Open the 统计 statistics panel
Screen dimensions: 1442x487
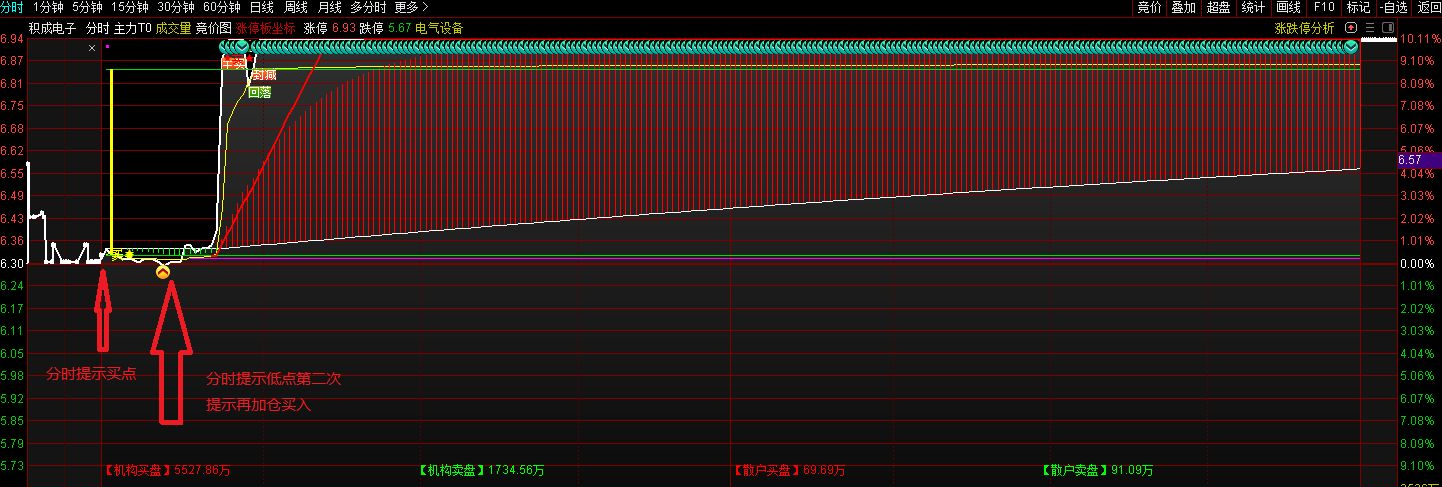pyautogui.click(x=1253, y=7)
